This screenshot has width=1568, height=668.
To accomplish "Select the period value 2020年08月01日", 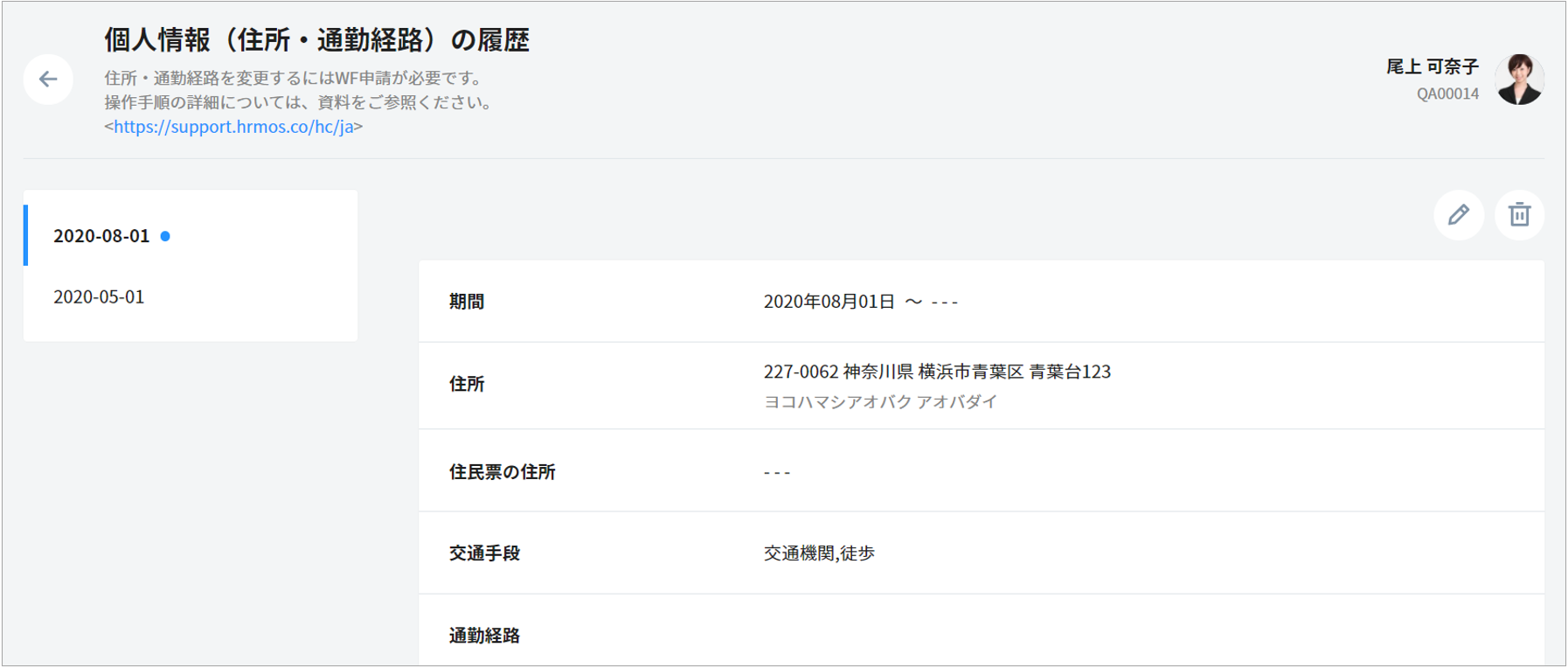I will (x=829, y=302).
